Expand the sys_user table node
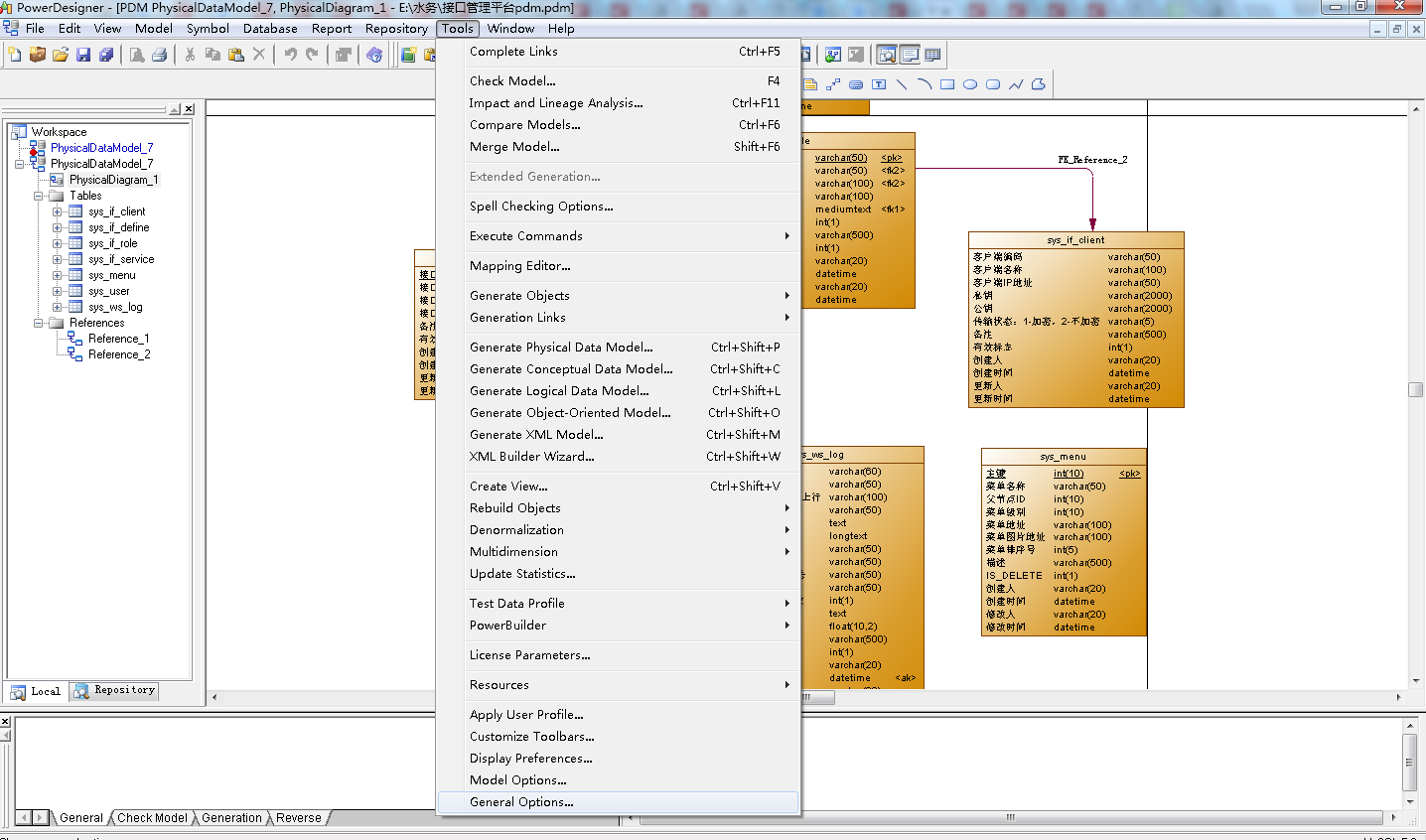 (60, 290)
